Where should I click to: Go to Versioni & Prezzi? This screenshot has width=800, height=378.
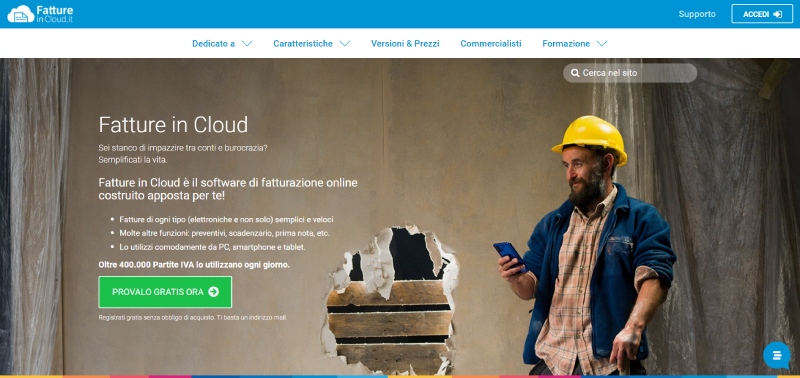click(x=405, y=43)
